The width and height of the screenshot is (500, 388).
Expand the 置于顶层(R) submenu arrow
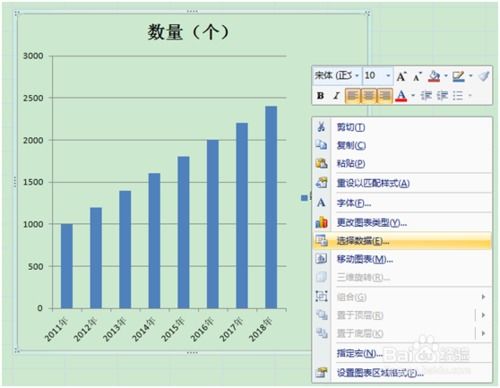click(483, 315)
